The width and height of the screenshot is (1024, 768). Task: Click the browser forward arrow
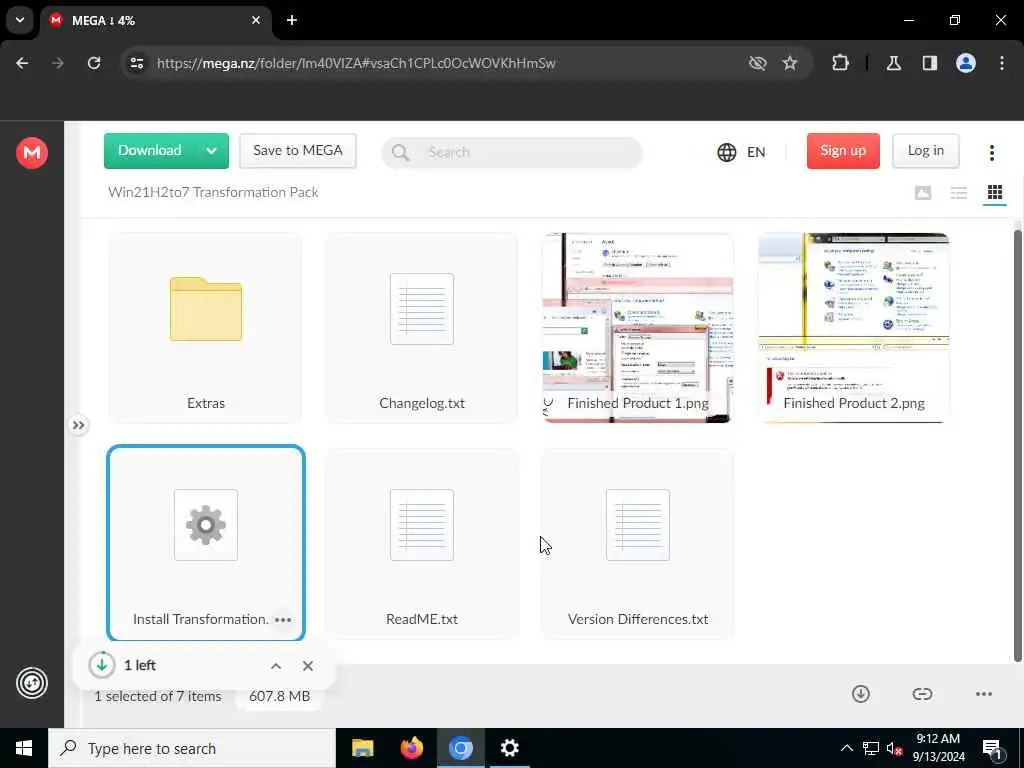[58, 63]
